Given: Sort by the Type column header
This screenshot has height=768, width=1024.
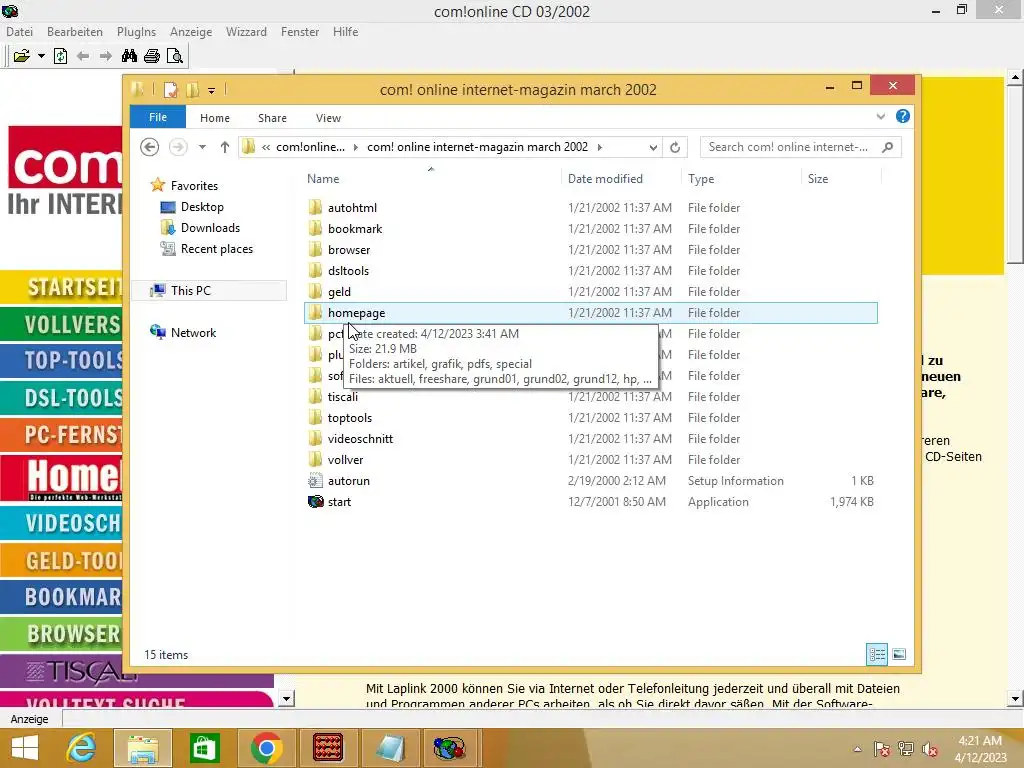Looking at the screenshot, I should 701,179.
